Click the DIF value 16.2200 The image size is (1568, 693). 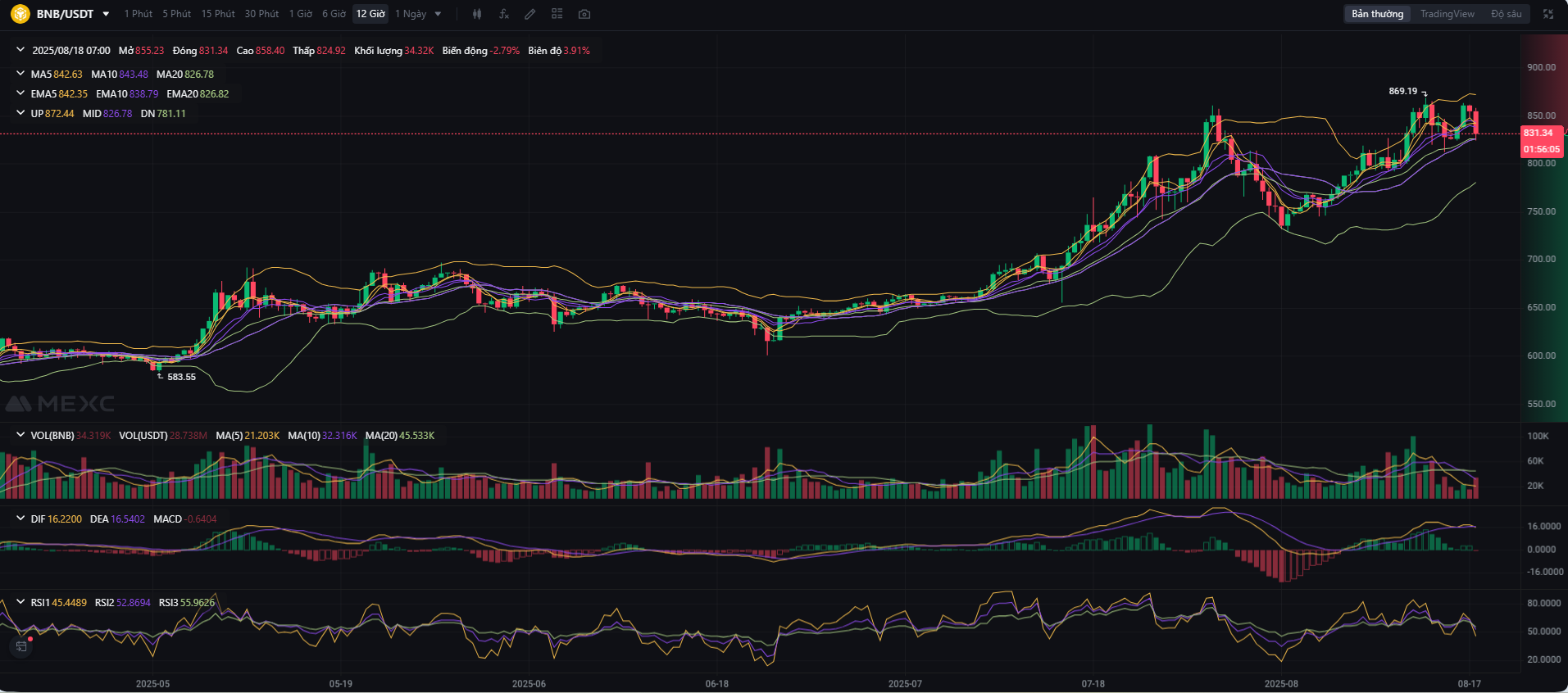65,519
